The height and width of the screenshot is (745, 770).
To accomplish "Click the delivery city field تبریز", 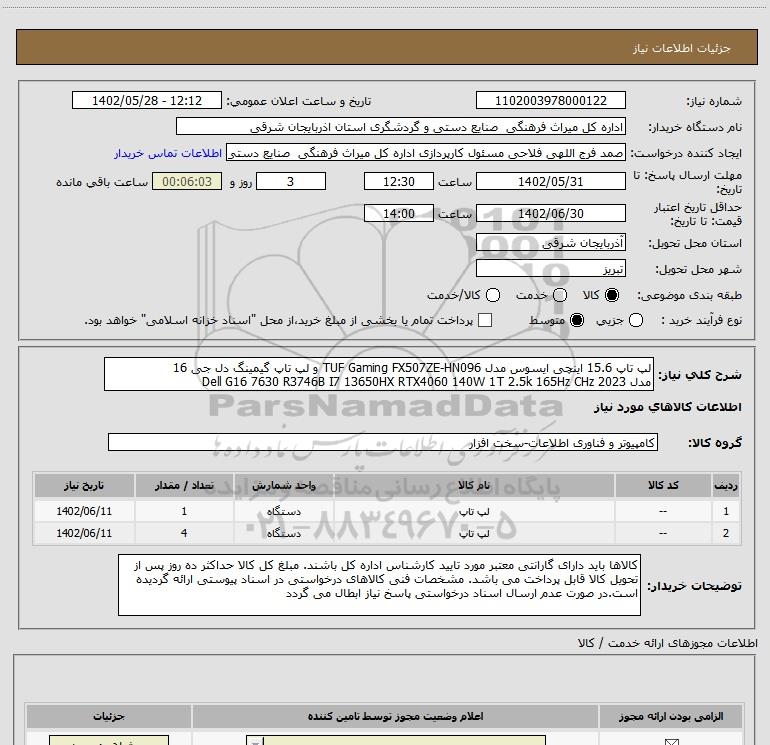I will coord(550,269).
